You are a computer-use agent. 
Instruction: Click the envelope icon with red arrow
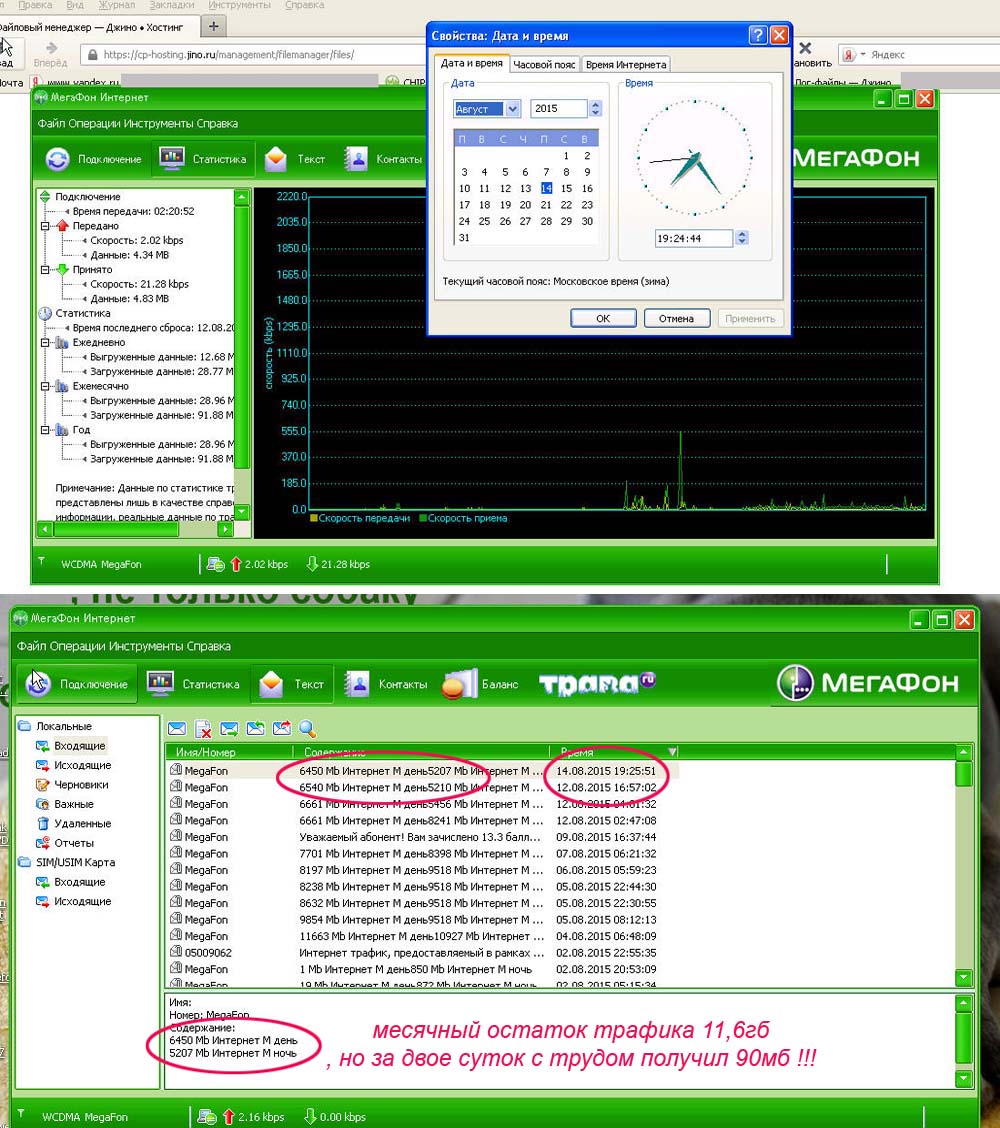click(x=282, y=729)
